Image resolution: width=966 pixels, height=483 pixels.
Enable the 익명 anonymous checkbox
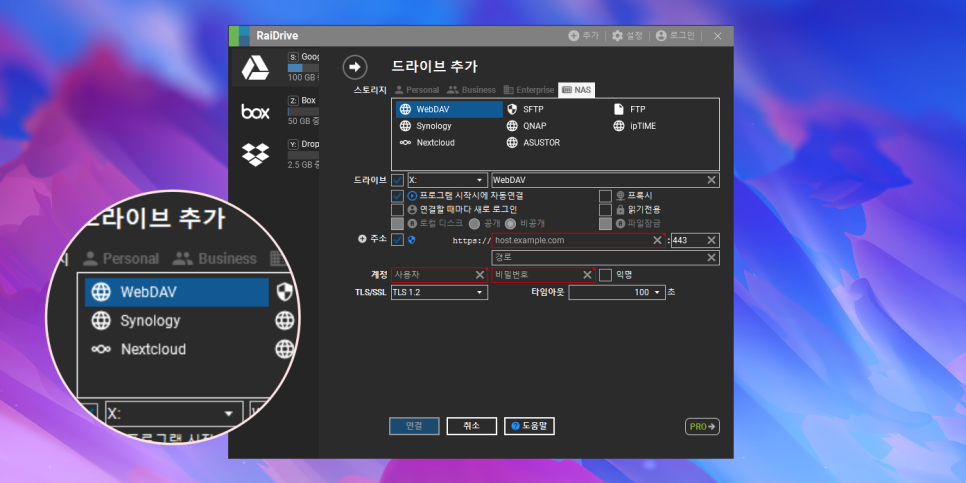coord(606,275)
